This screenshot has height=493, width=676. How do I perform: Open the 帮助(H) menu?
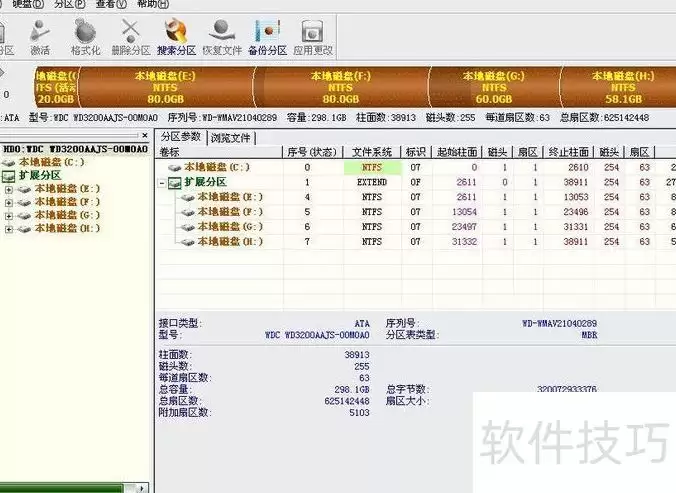(x=153, y=4)
